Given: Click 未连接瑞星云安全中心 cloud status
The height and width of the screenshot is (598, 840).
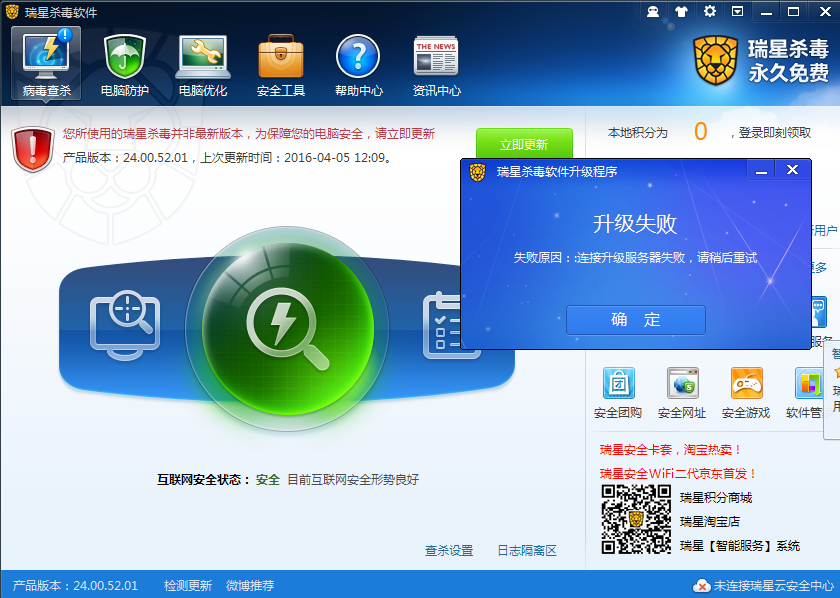Looking at the screenshot, I should point(764,586).
